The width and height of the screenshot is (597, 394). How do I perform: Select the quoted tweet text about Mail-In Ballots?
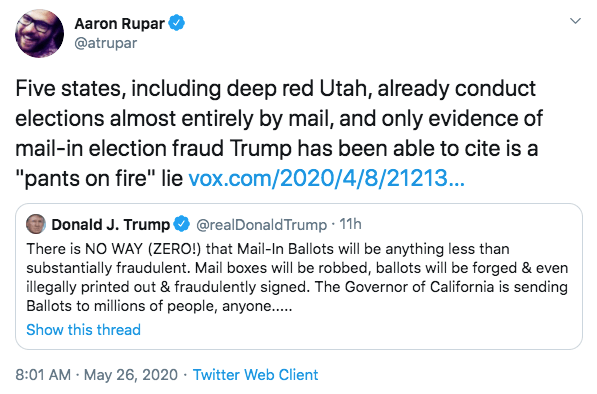click(297, 278)
